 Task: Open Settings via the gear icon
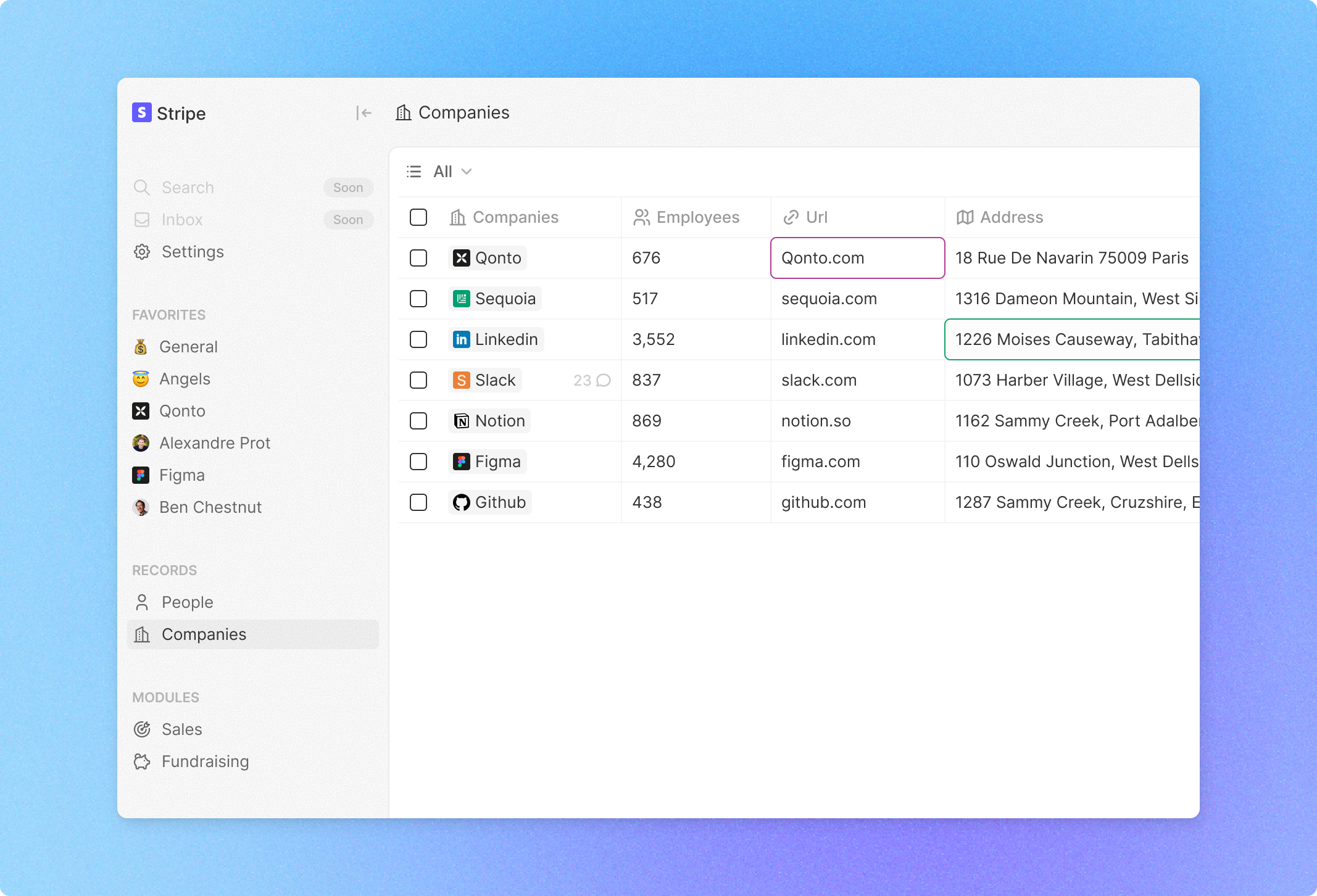142,252
